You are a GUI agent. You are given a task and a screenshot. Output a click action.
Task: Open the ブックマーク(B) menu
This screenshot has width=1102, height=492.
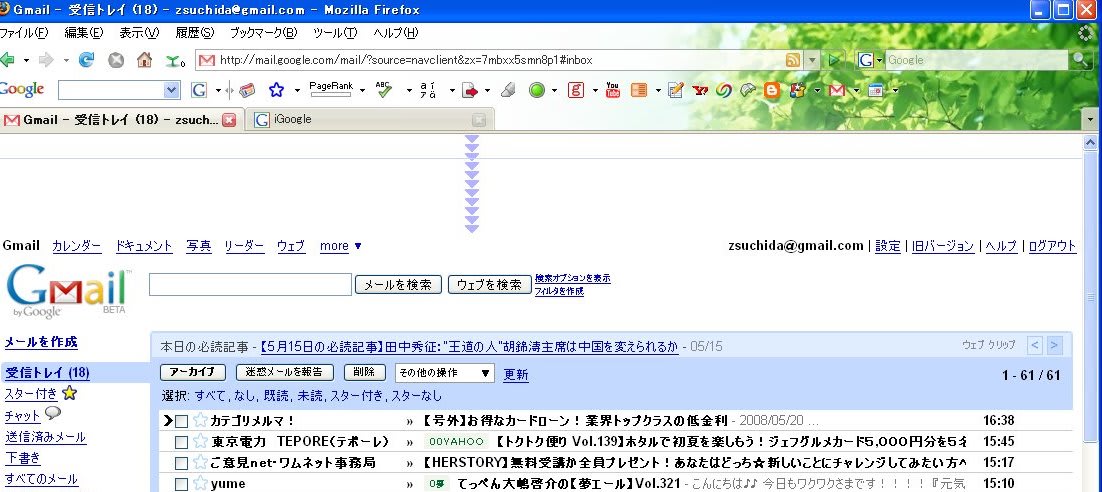click(x=263, y=33)
